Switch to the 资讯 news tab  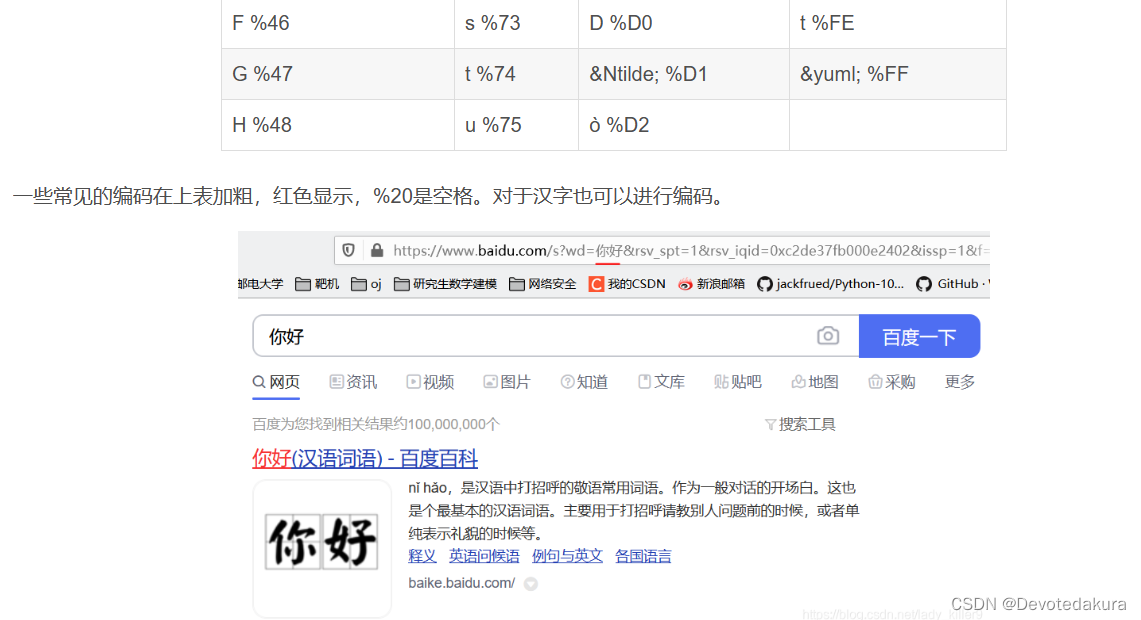352,381
